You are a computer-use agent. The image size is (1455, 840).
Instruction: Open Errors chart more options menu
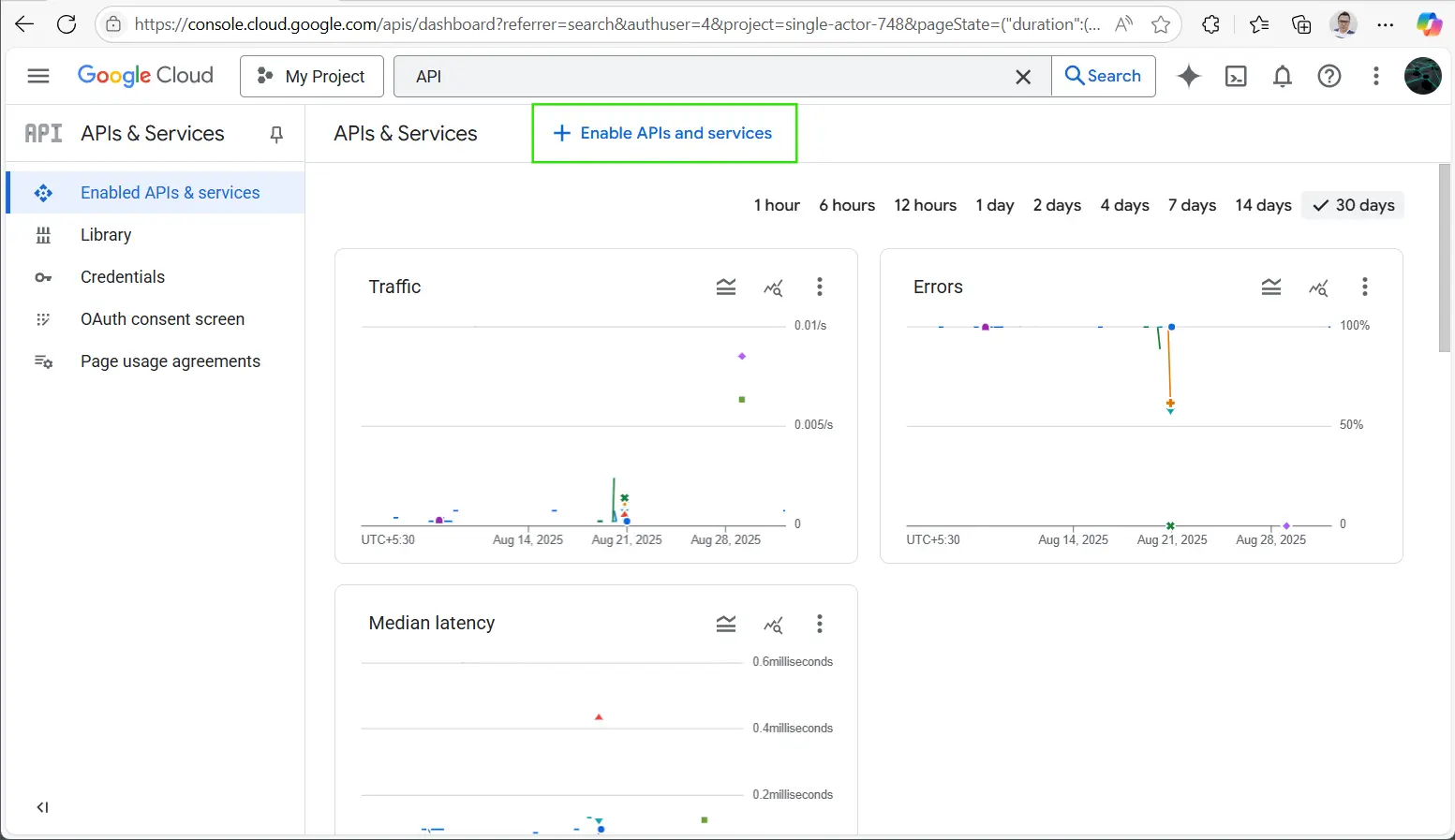point(1365,287)
